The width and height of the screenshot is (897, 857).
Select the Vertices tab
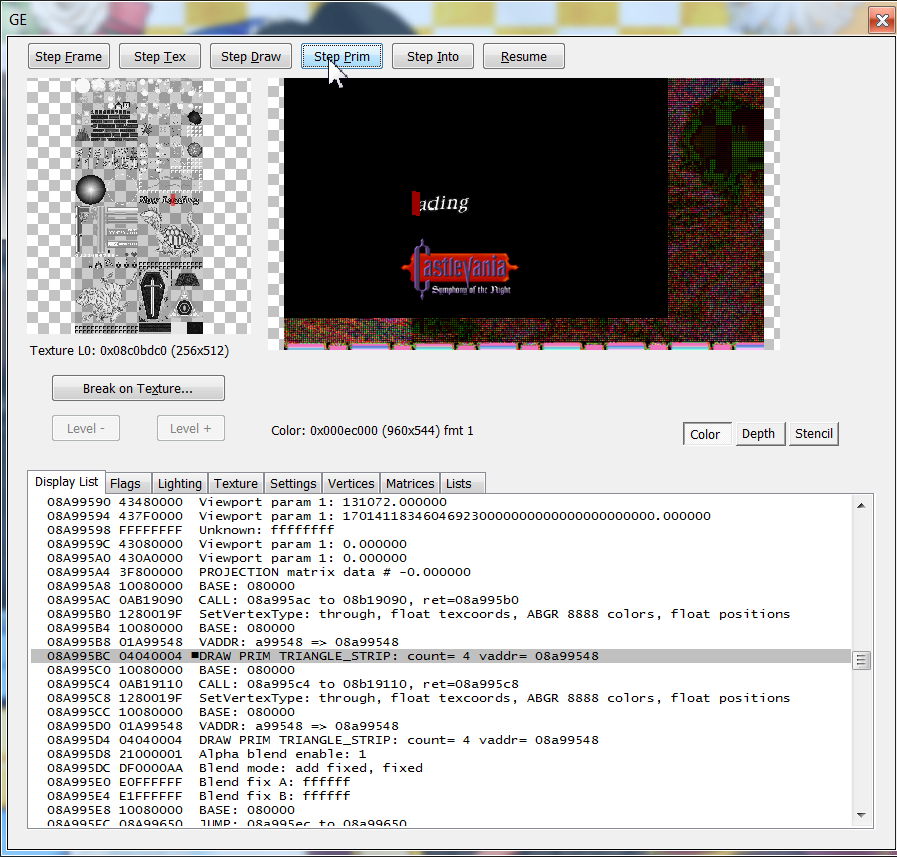351,484
